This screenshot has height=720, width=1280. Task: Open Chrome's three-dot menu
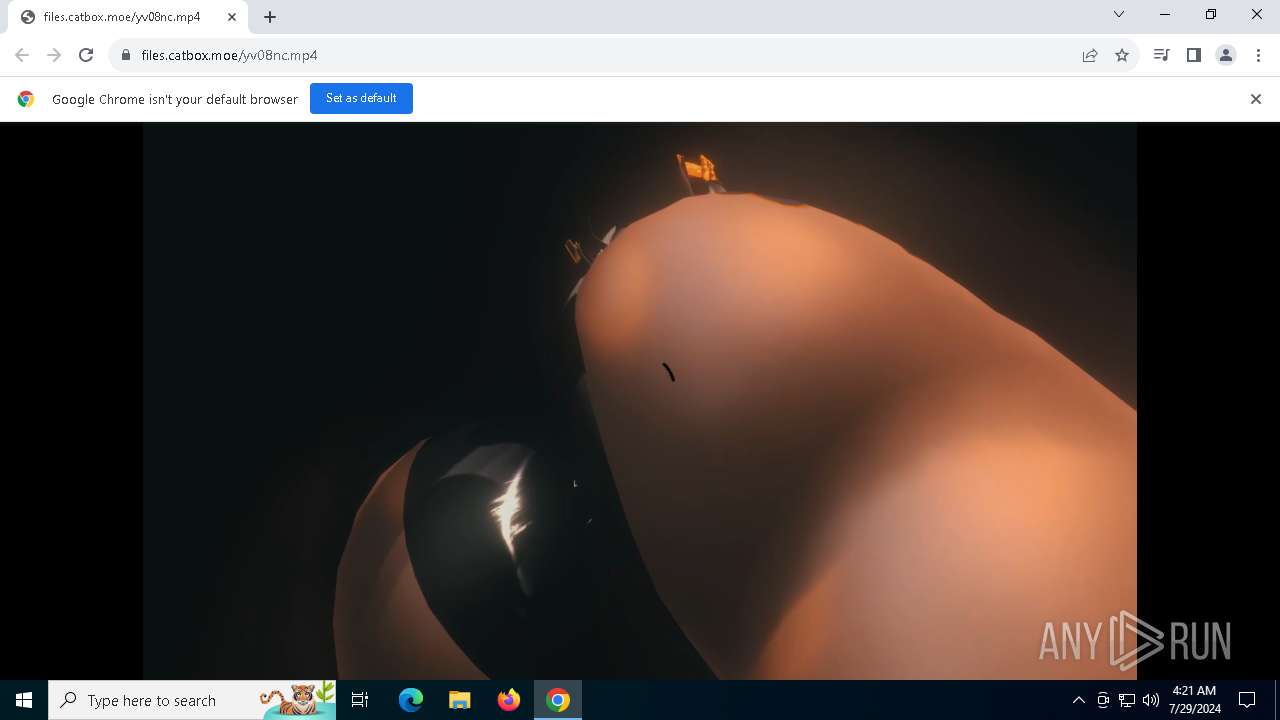[x=1258, y=55]
